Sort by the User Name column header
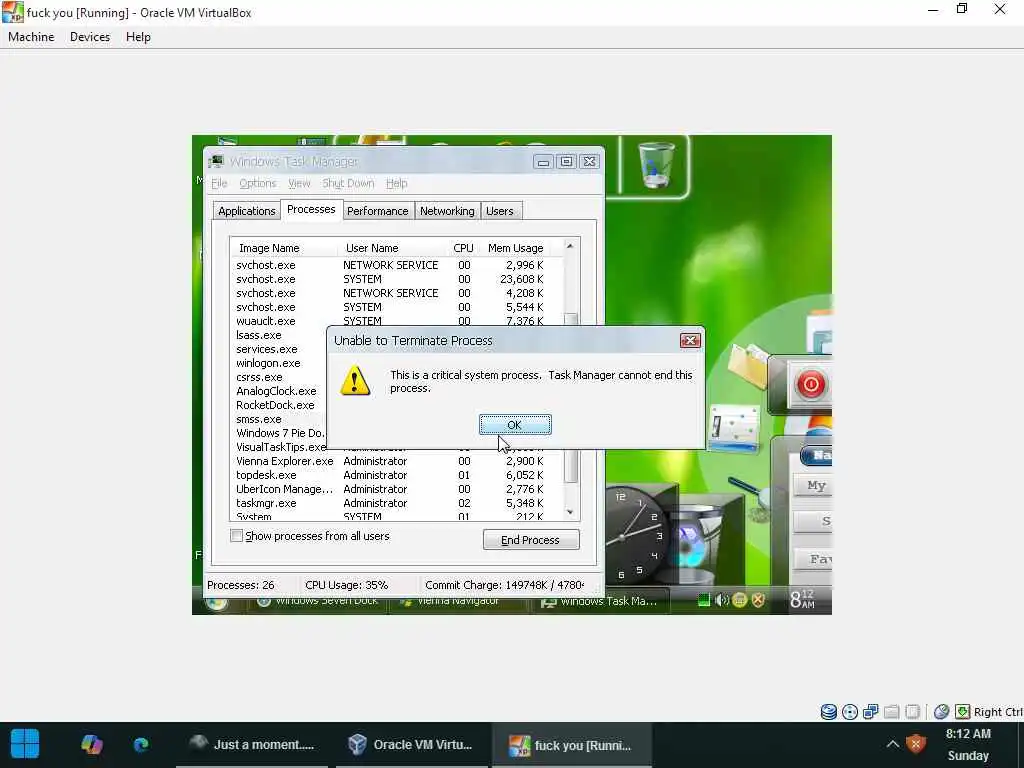1024x768 pixels. click(394, 248)
